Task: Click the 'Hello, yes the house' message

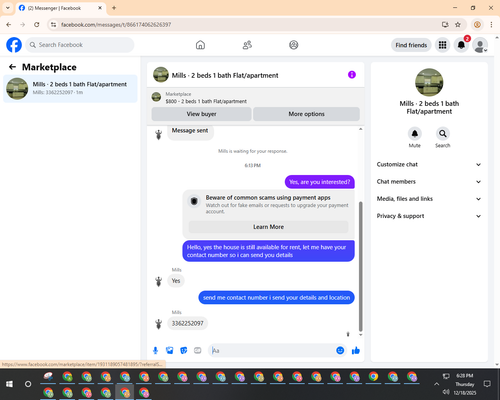Action: click(x=268, y=251)
